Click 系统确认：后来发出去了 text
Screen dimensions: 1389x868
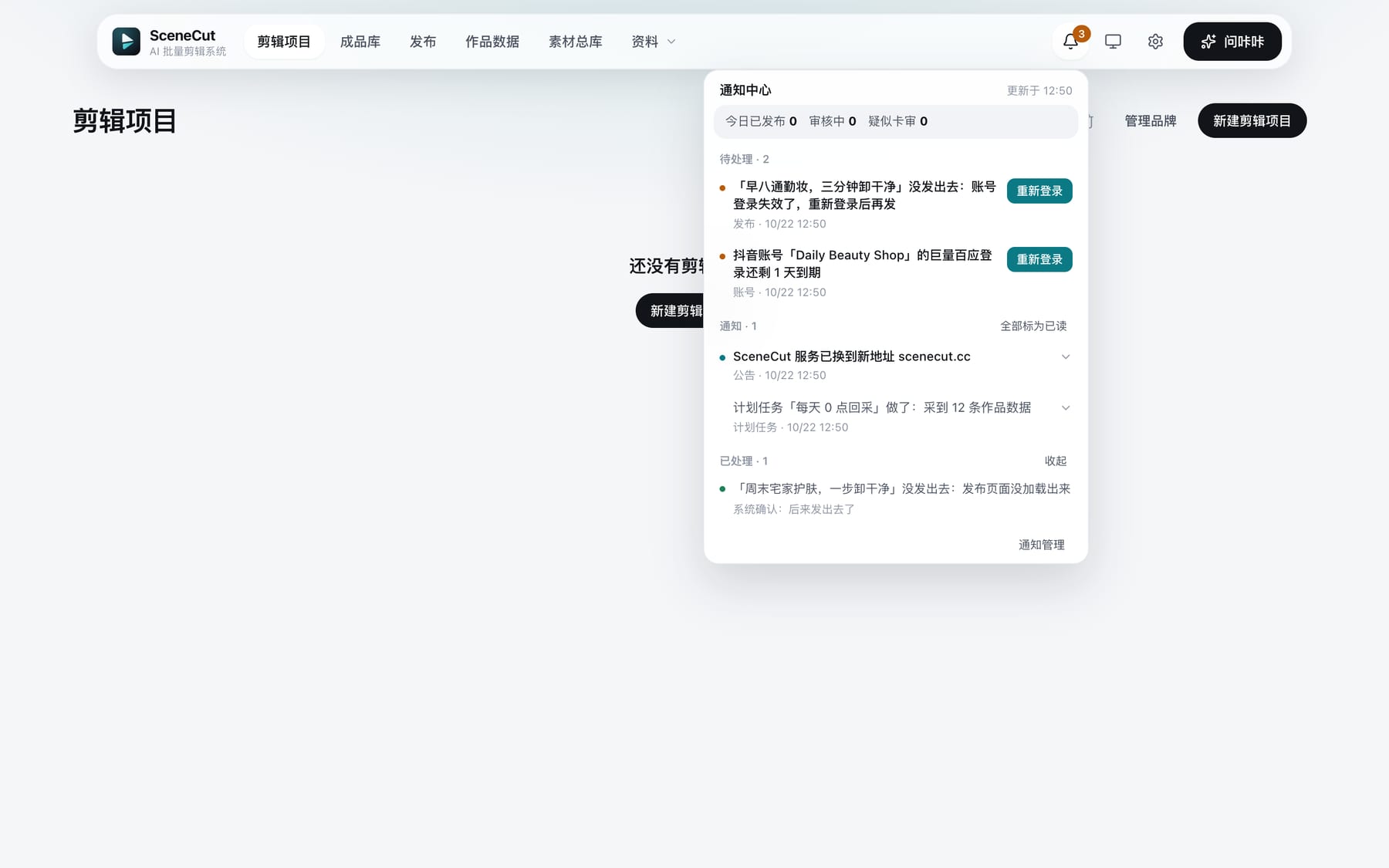click(794, 509)
